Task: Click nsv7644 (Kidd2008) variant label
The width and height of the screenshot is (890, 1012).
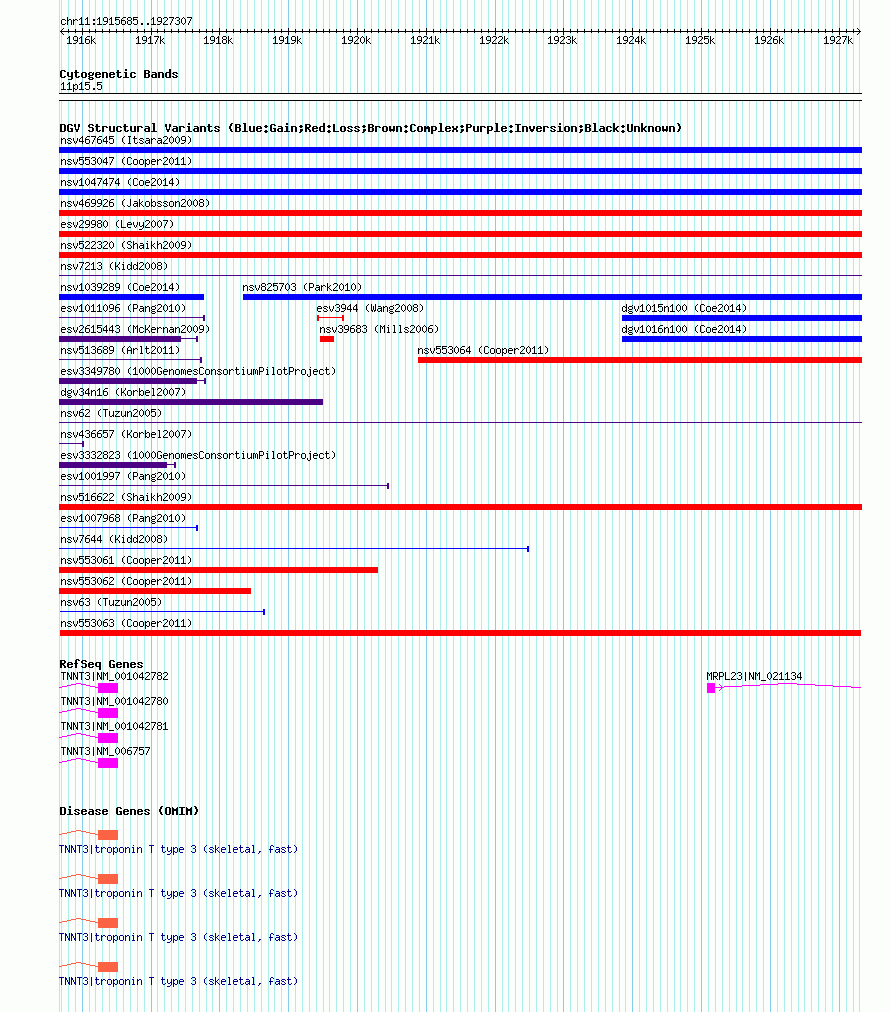Action: [x=114, y=539]
